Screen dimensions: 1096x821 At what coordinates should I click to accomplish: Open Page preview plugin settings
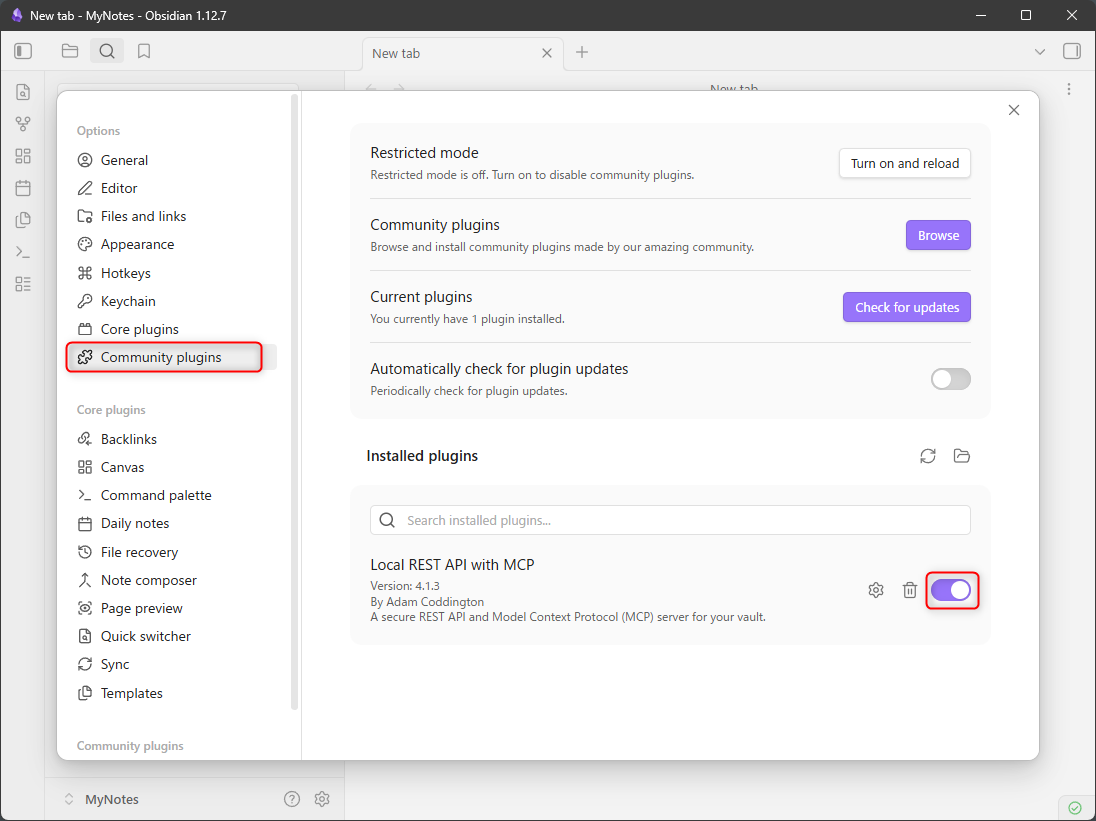pyautogui.click(x=171, y=608)
